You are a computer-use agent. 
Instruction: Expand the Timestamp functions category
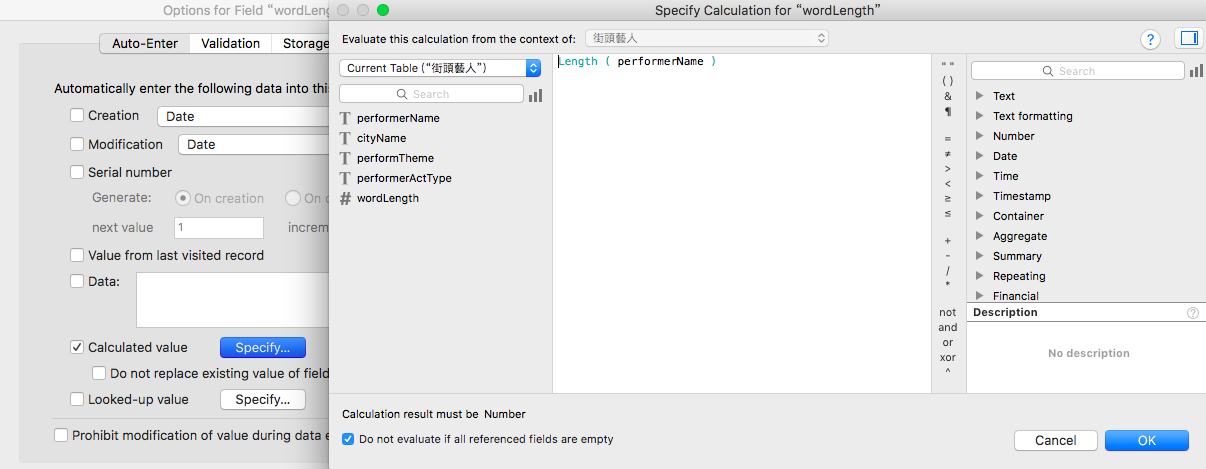[980, 196]
